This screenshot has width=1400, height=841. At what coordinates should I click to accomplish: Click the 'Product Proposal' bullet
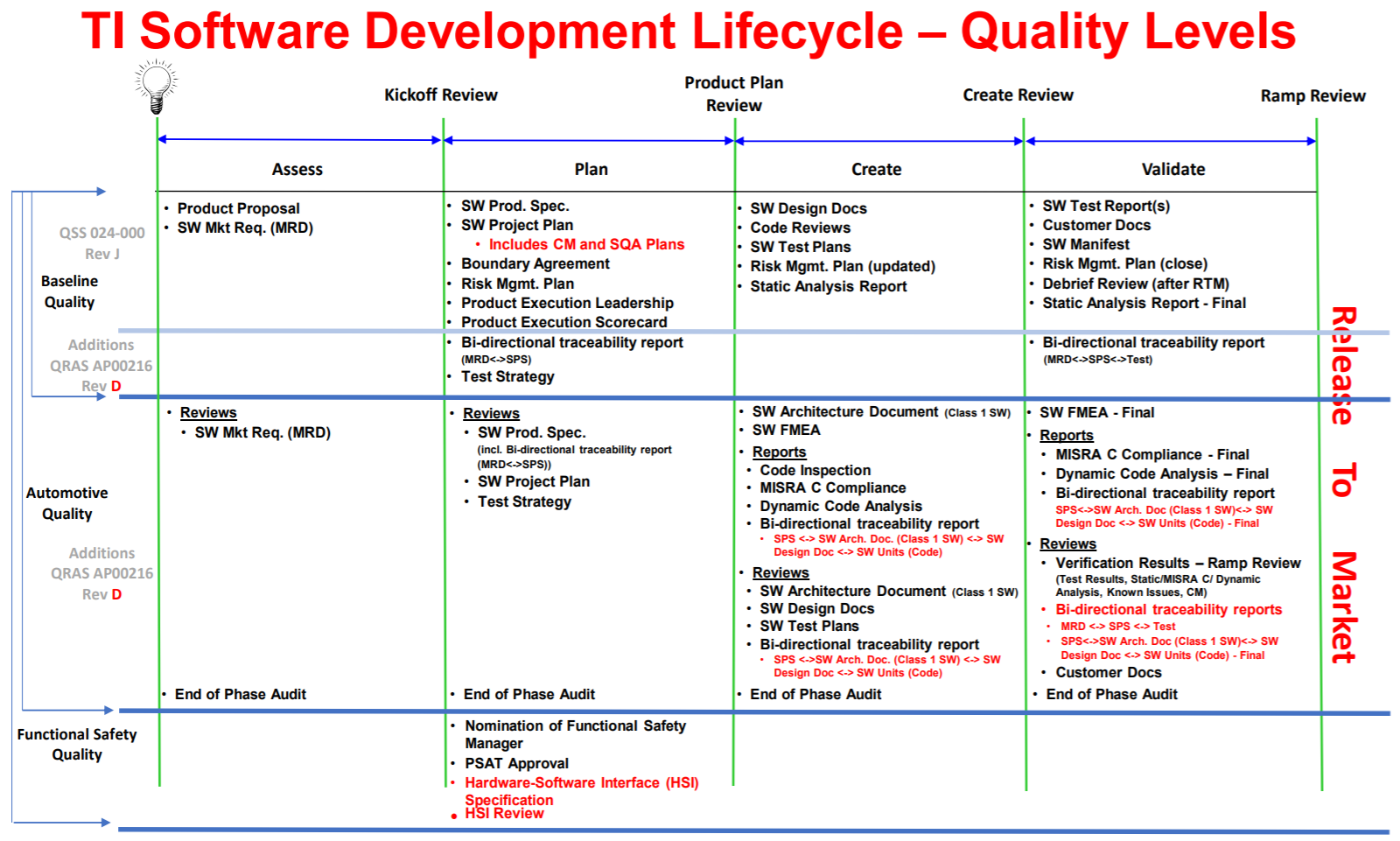[x=238, y=208]
